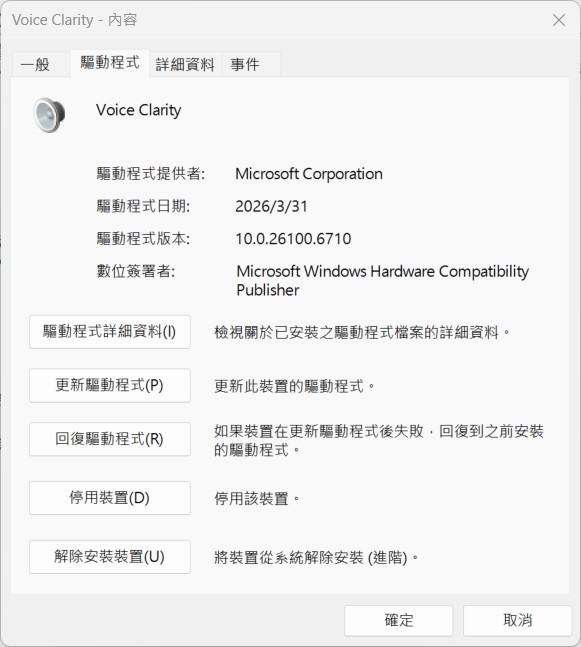
Task: Click the Microsoft Windows Hardware Compatibility Publisher text
Action: (383, 281)
